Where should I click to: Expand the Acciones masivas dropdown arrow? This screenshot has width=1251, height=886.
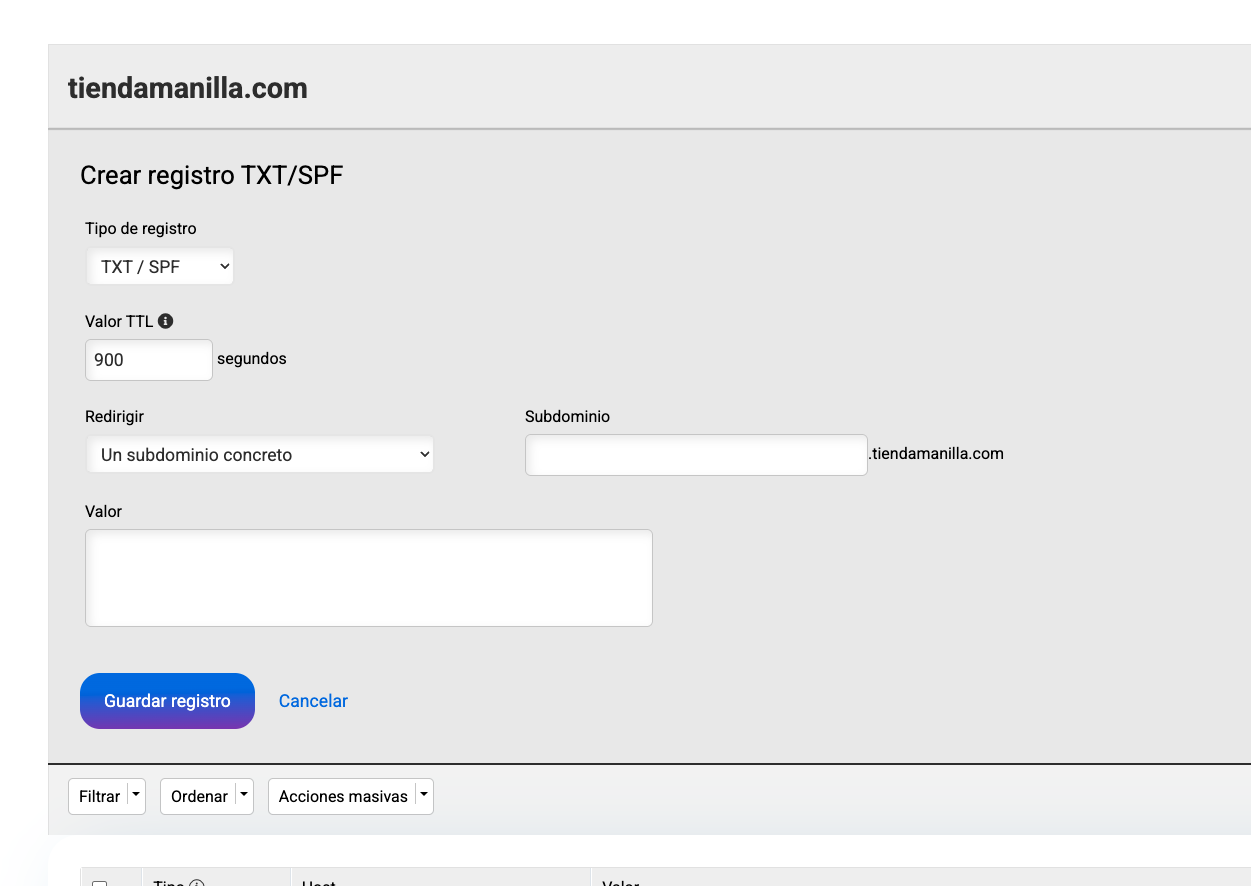pos(424,796)
